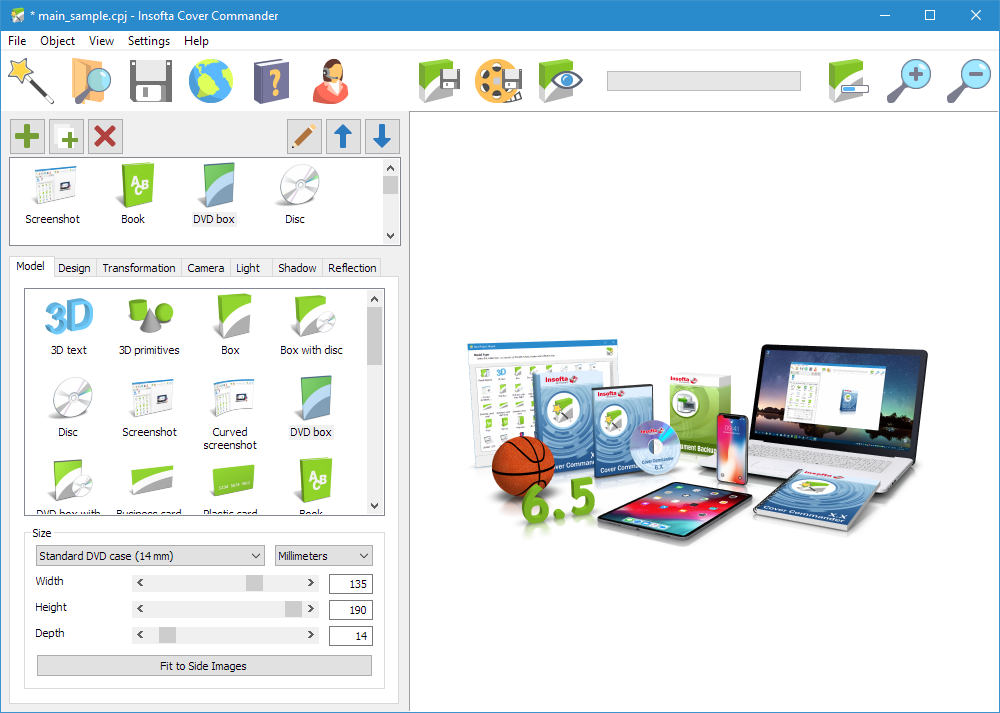Select DVD box object in object list
The image size is (1000, 713).
tap(214, 195)
